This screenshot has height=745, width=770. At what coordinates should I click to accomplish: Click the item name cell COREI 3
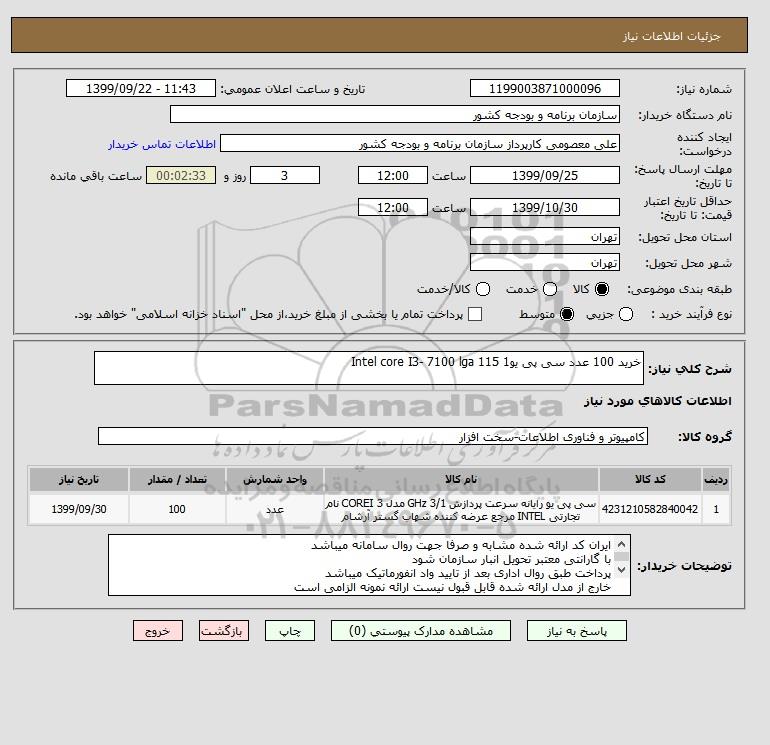(461, 509)
